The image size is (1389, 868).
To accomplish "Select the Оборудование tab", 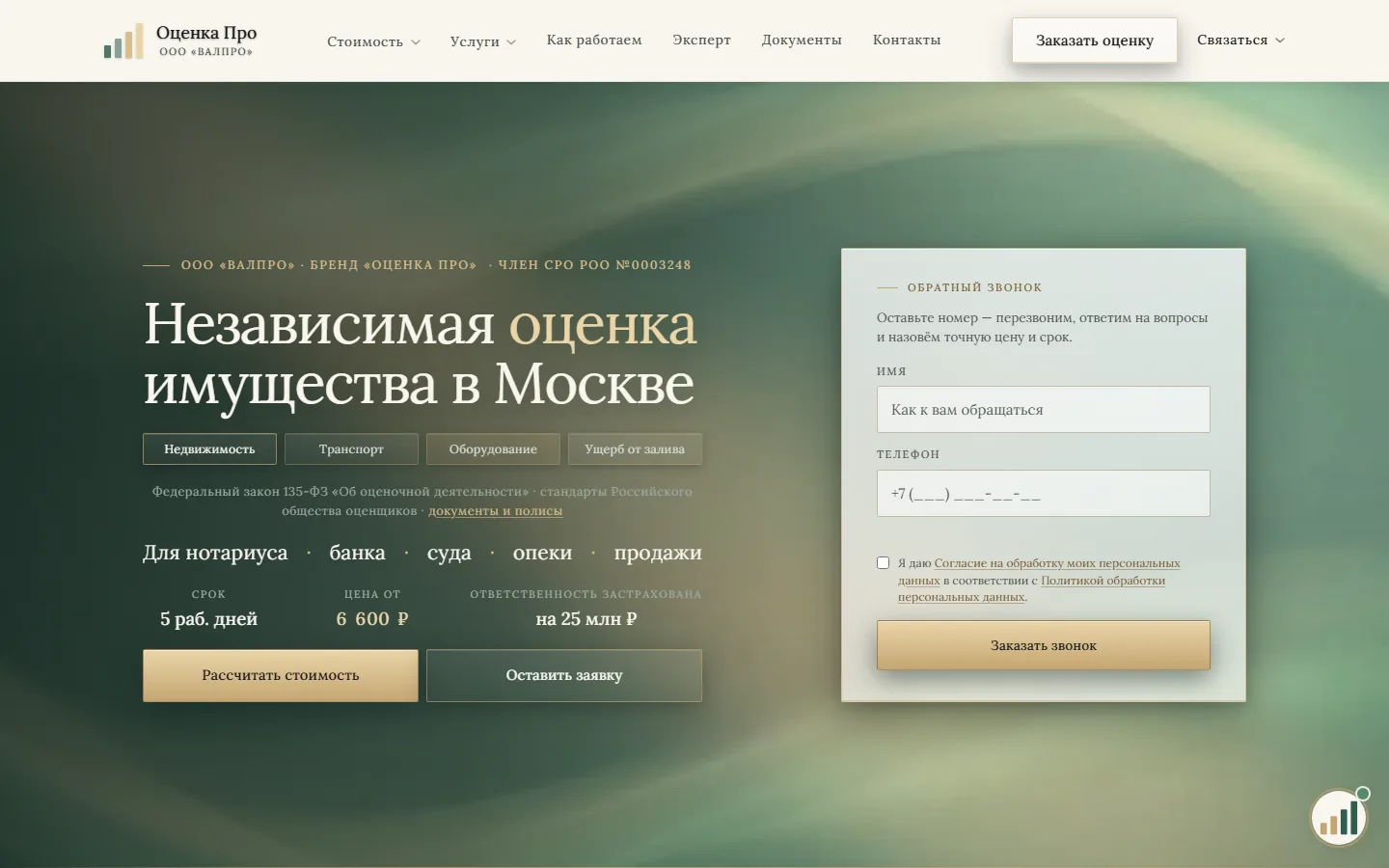I will coord(493,449).
